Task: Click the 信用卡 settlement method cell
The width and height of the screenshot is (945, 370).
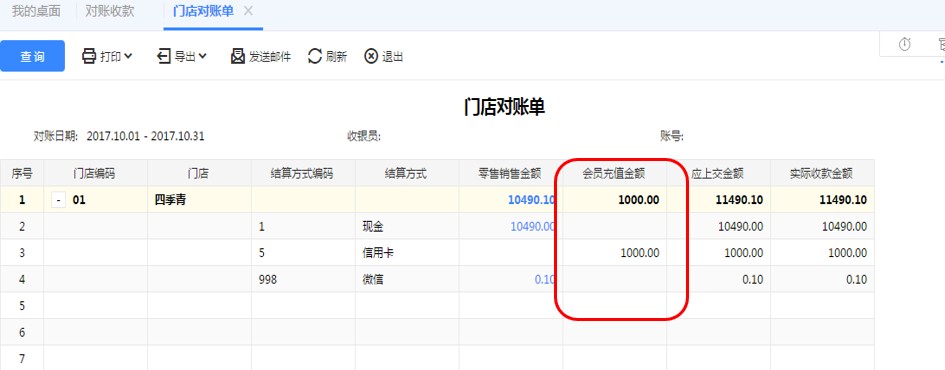Action: point(407,253)
